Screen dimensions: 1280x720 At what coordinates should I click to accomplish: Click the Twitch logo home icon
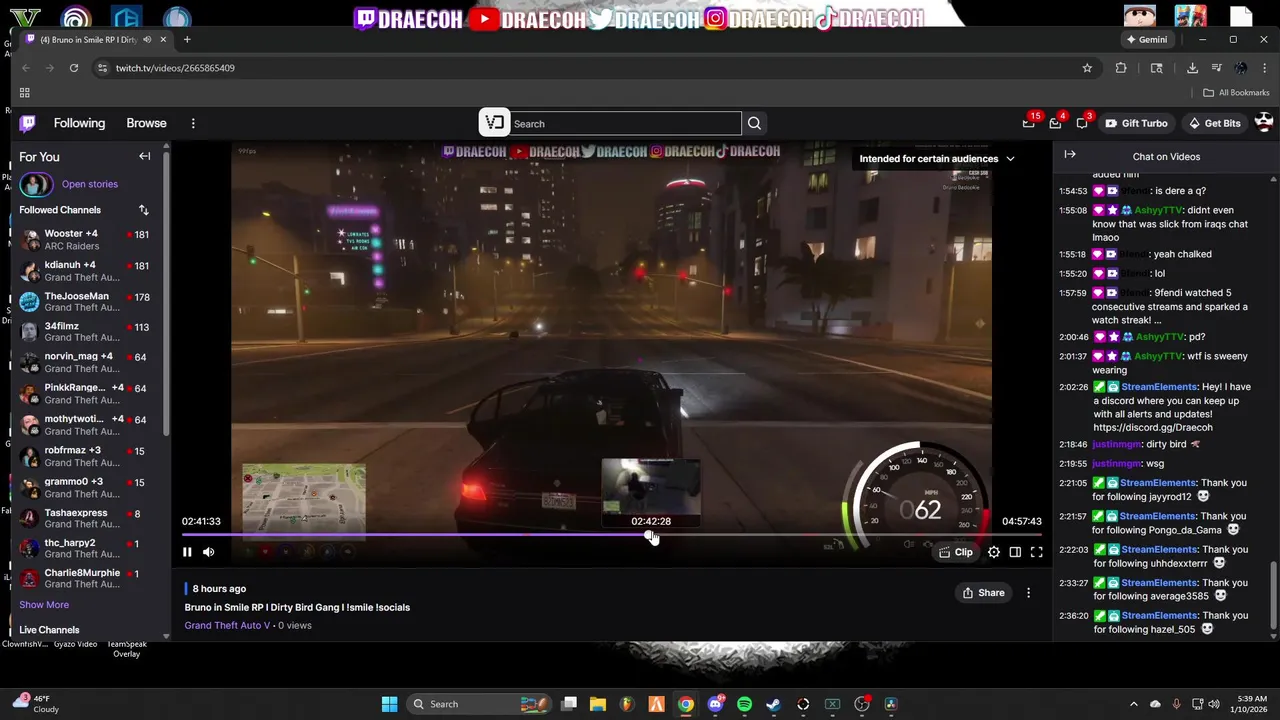point(28,123)
